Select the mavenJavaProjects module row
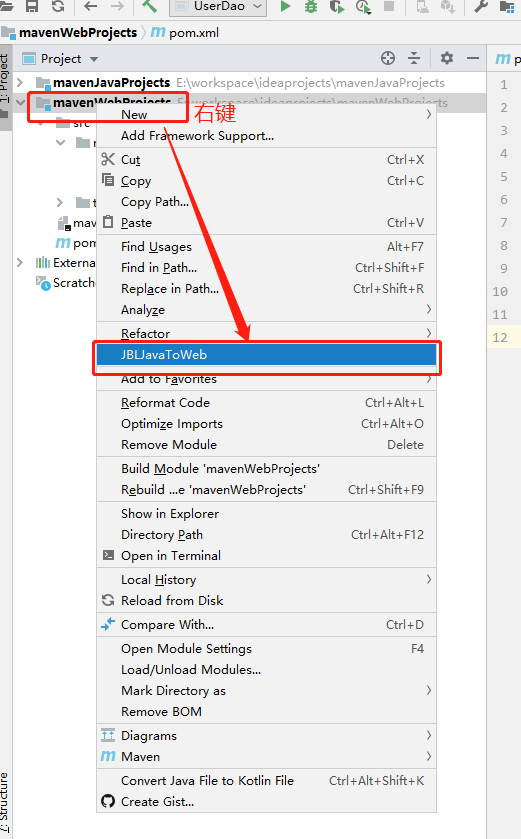521x839 pixels. tap(249, 82)
